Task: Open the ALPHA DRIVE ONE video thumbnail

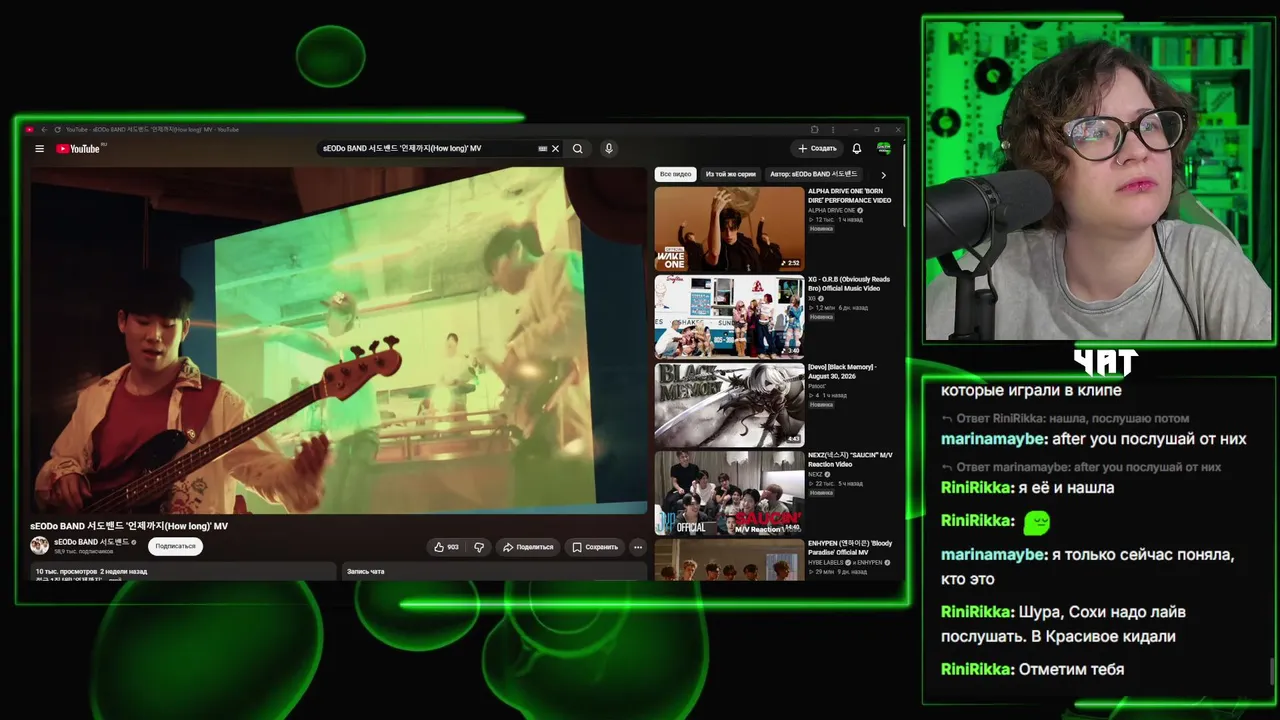Action: (729, 229)
